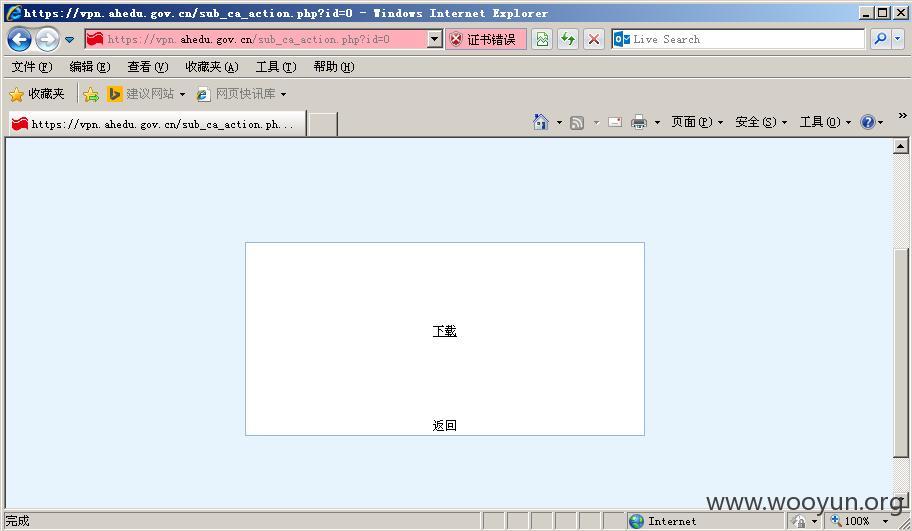Click the scrollbar up arrow

click(x=901, y=145)
